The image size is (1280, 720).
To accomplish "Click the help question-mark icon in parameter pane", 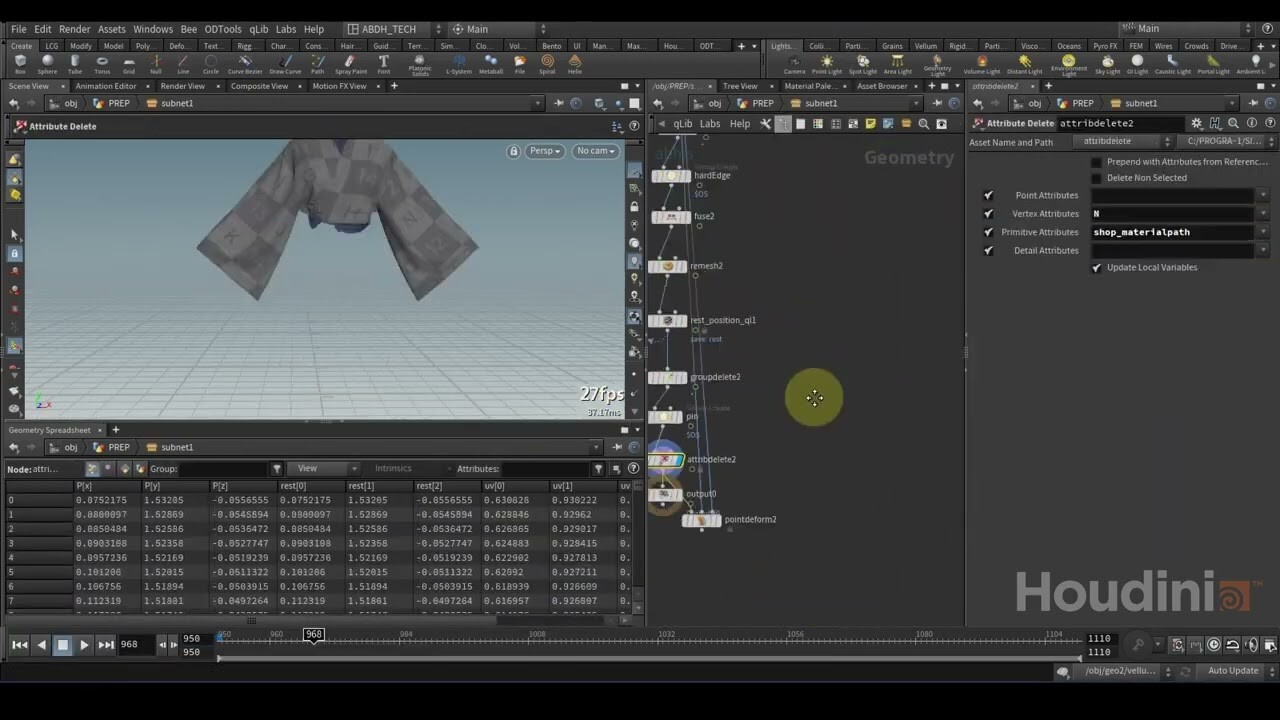I will (1270, 122).
